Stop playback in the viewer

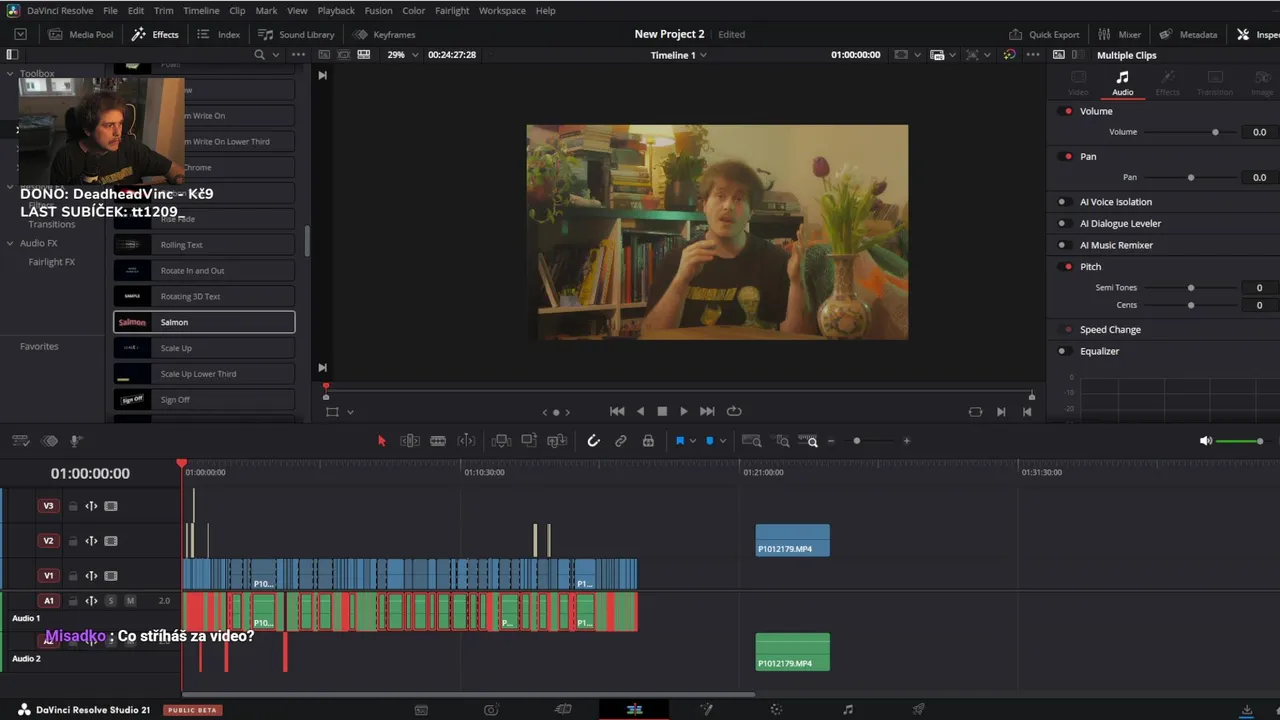pyautogui.click(x=662, y=411)
